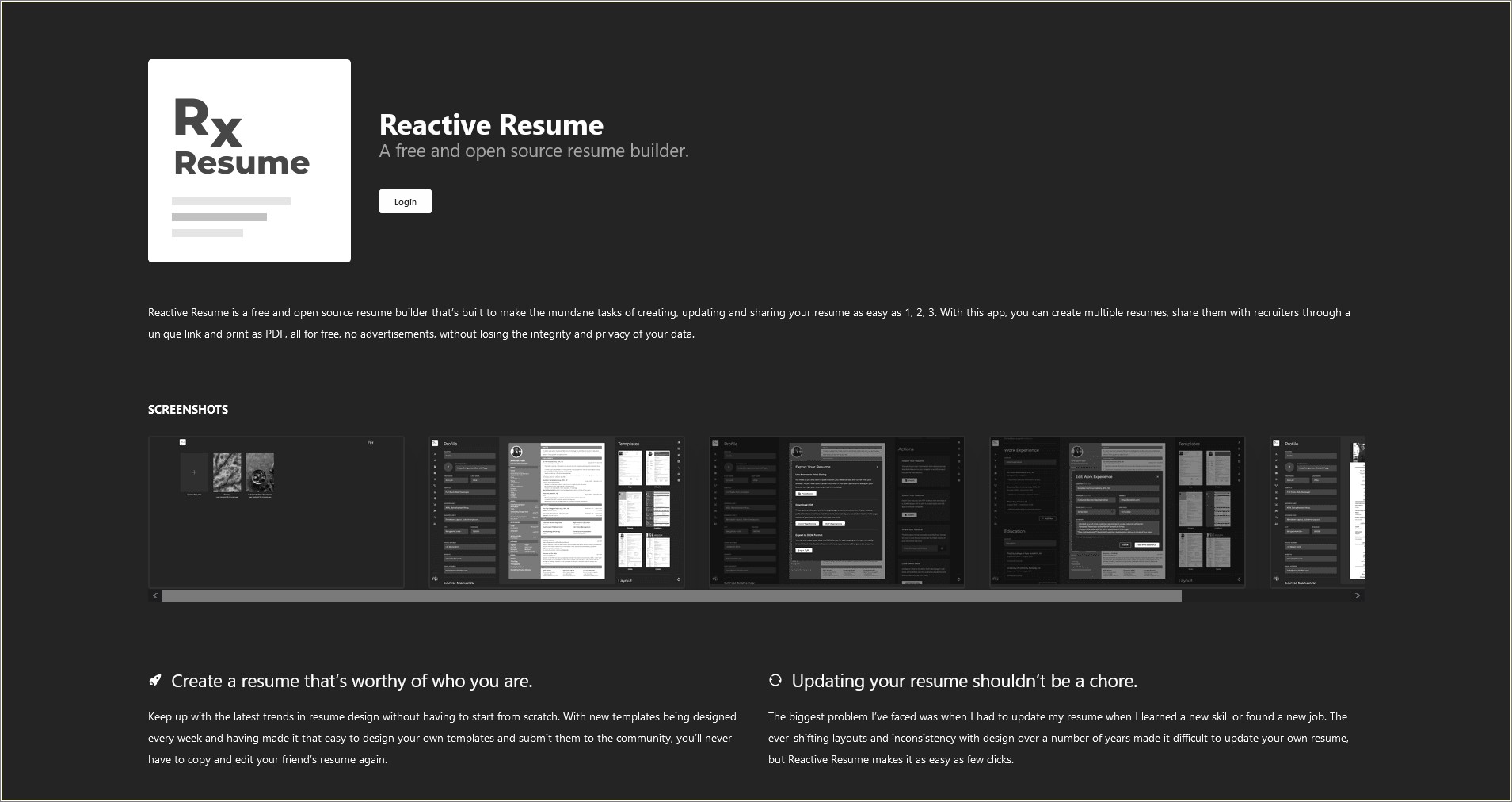Click the paragraph starting 'The biggest problem I've faced'
This screenshot has width=1512, height=802.
coord(1058,738)
